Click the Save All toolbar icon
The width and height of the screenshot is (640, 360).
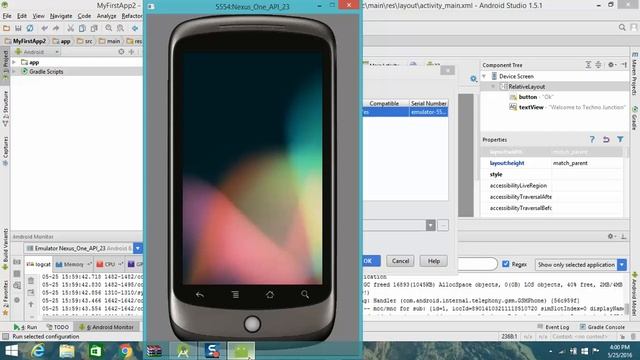(x=18, y=28)
